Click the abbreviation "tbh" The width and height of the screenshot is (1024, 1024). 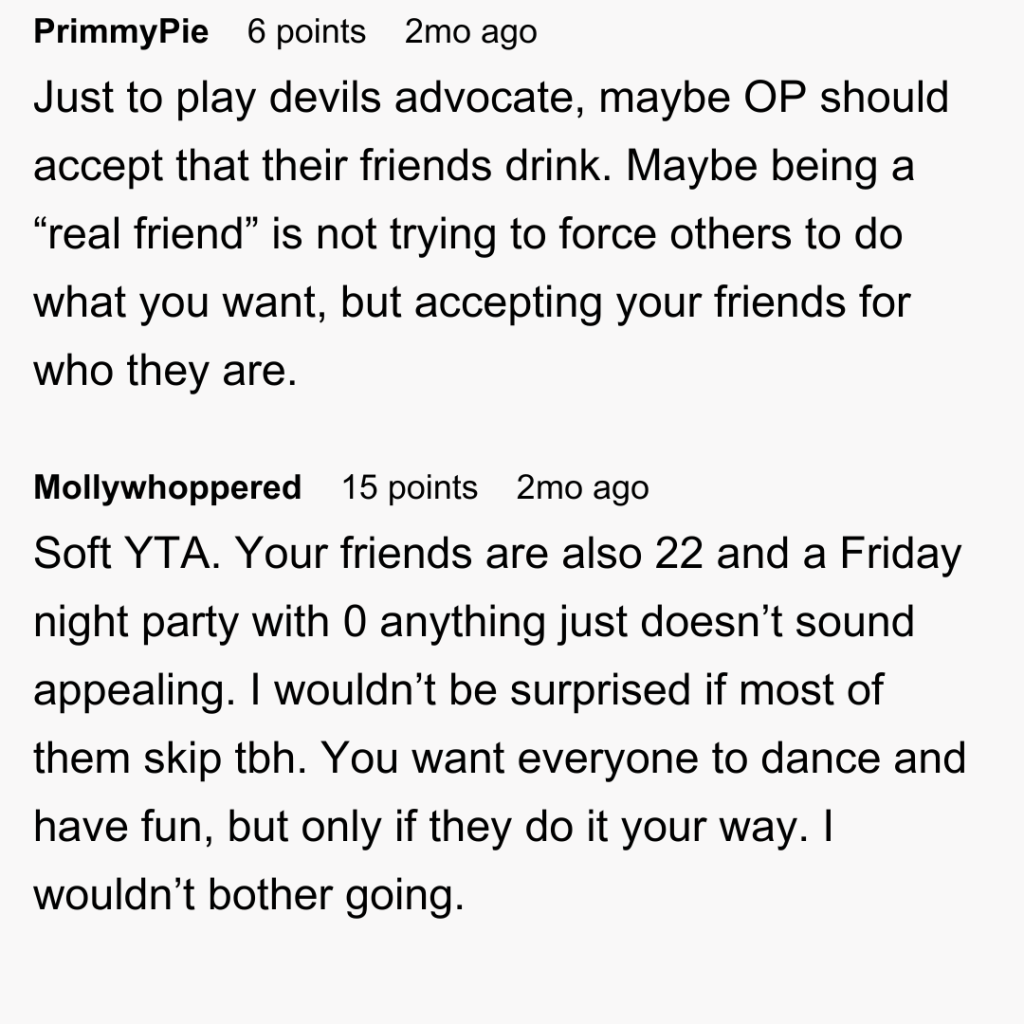point(256,758)
